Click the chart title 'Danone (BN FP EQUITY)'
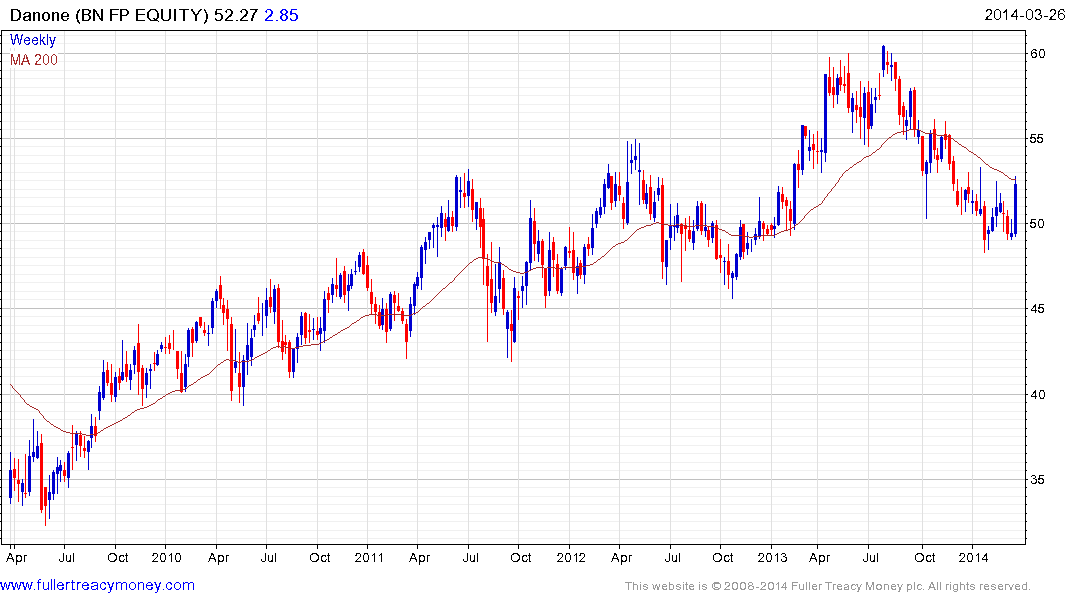This screenshot has width=1075, height=600. pyautogui.click(x=109, y=15)
